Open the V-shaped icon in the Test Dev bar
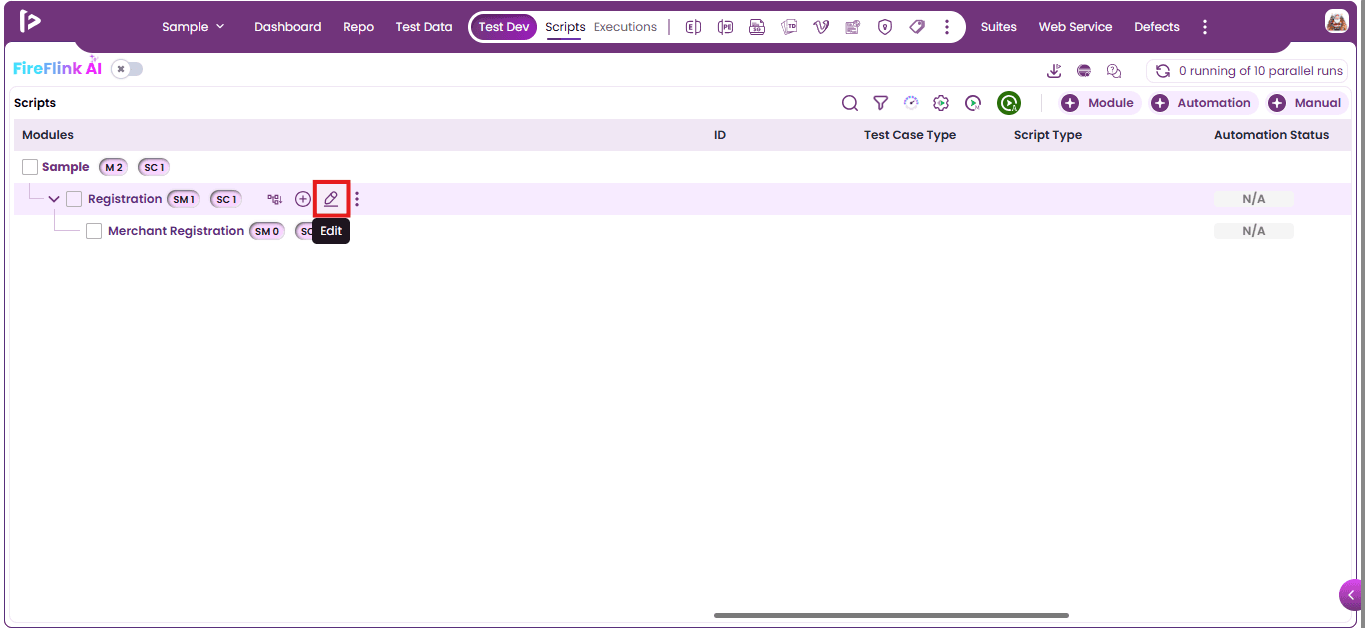This screenshot has width=1365, height=628. (x=821, y=27)
